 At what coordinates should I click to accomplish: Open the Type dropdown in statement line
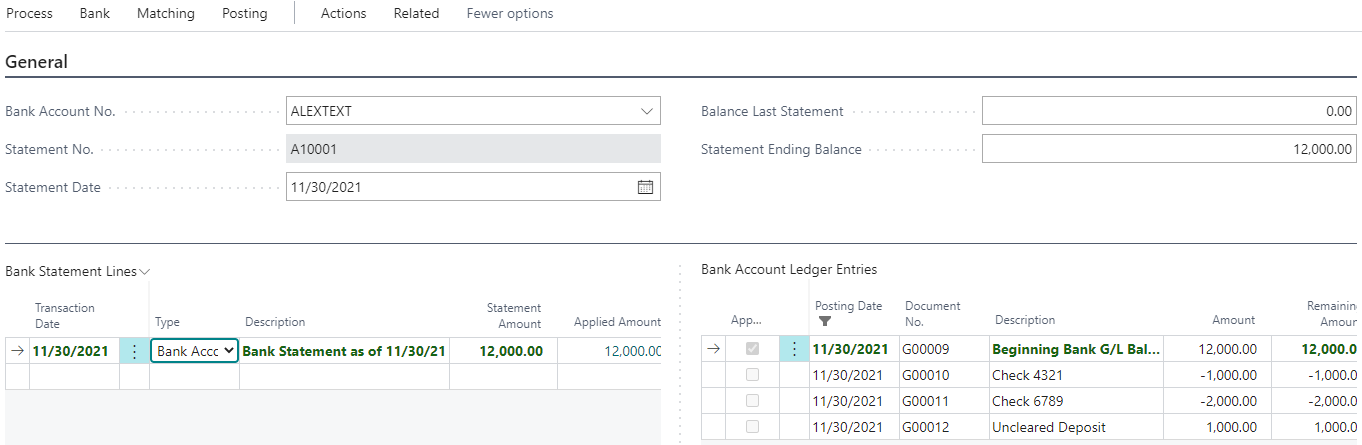[x=194, y=351]
